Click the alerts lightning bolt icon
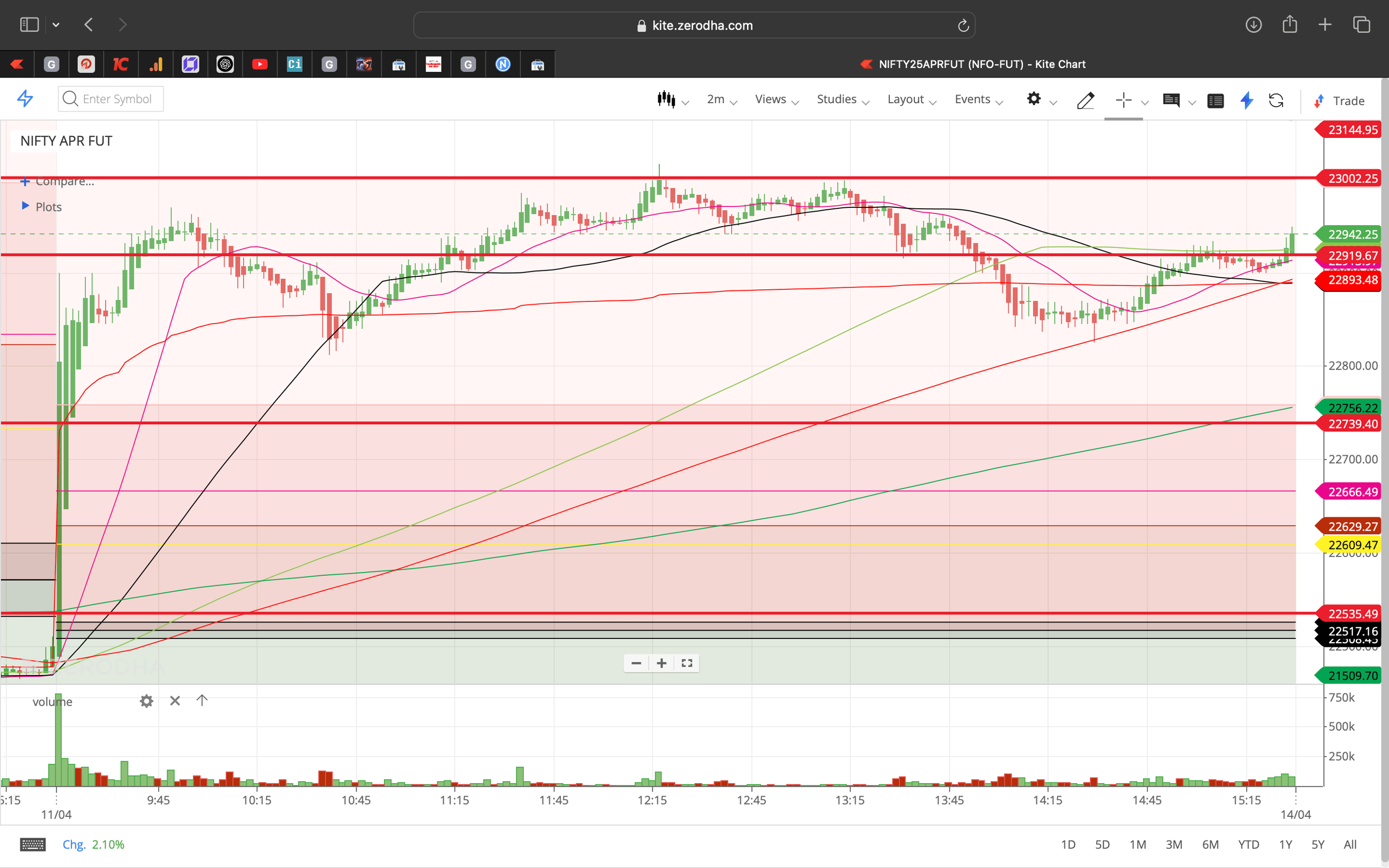1389x868 pixels. click(x=1246, y=101)
